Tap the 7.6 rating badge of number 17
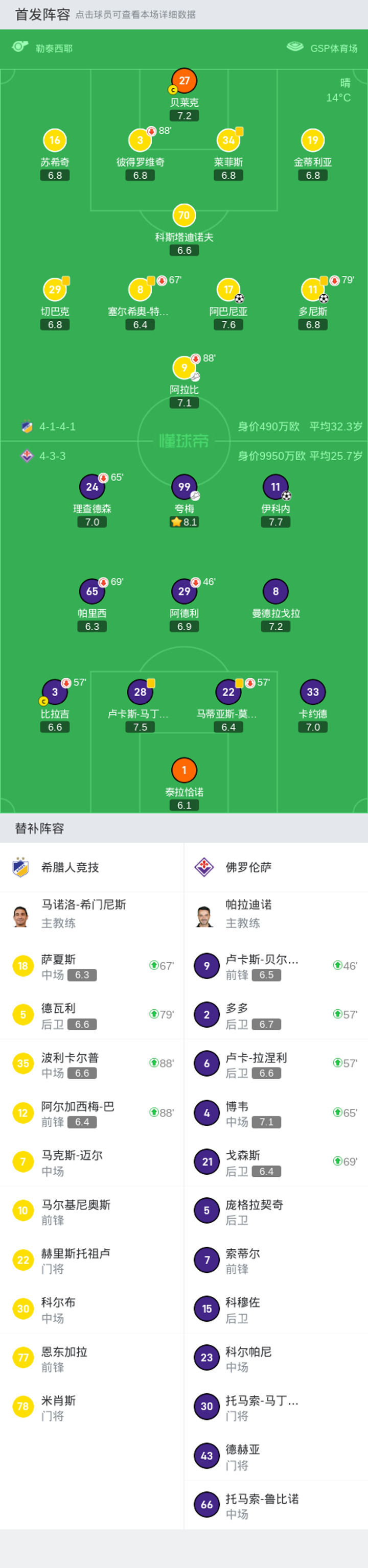 pos(228,325)
